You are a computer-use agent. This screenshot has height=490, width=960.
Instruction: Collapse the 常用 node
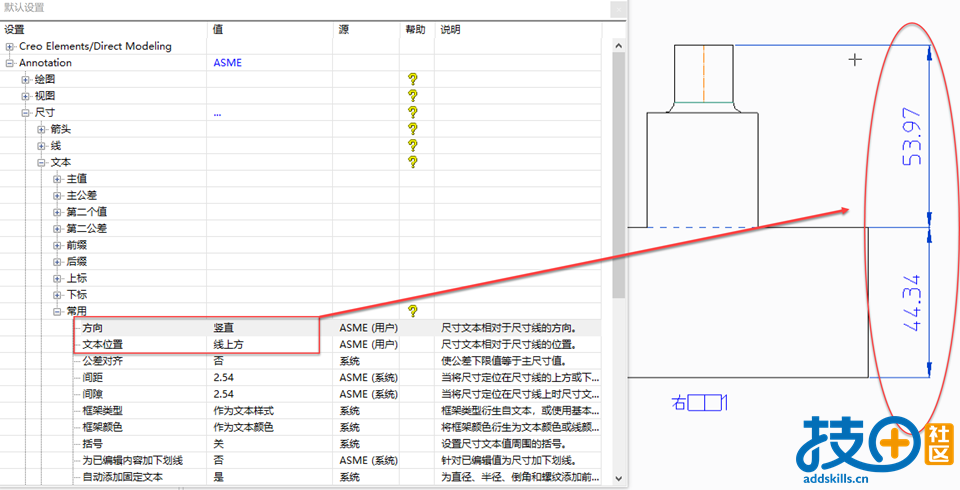[58, 311]
